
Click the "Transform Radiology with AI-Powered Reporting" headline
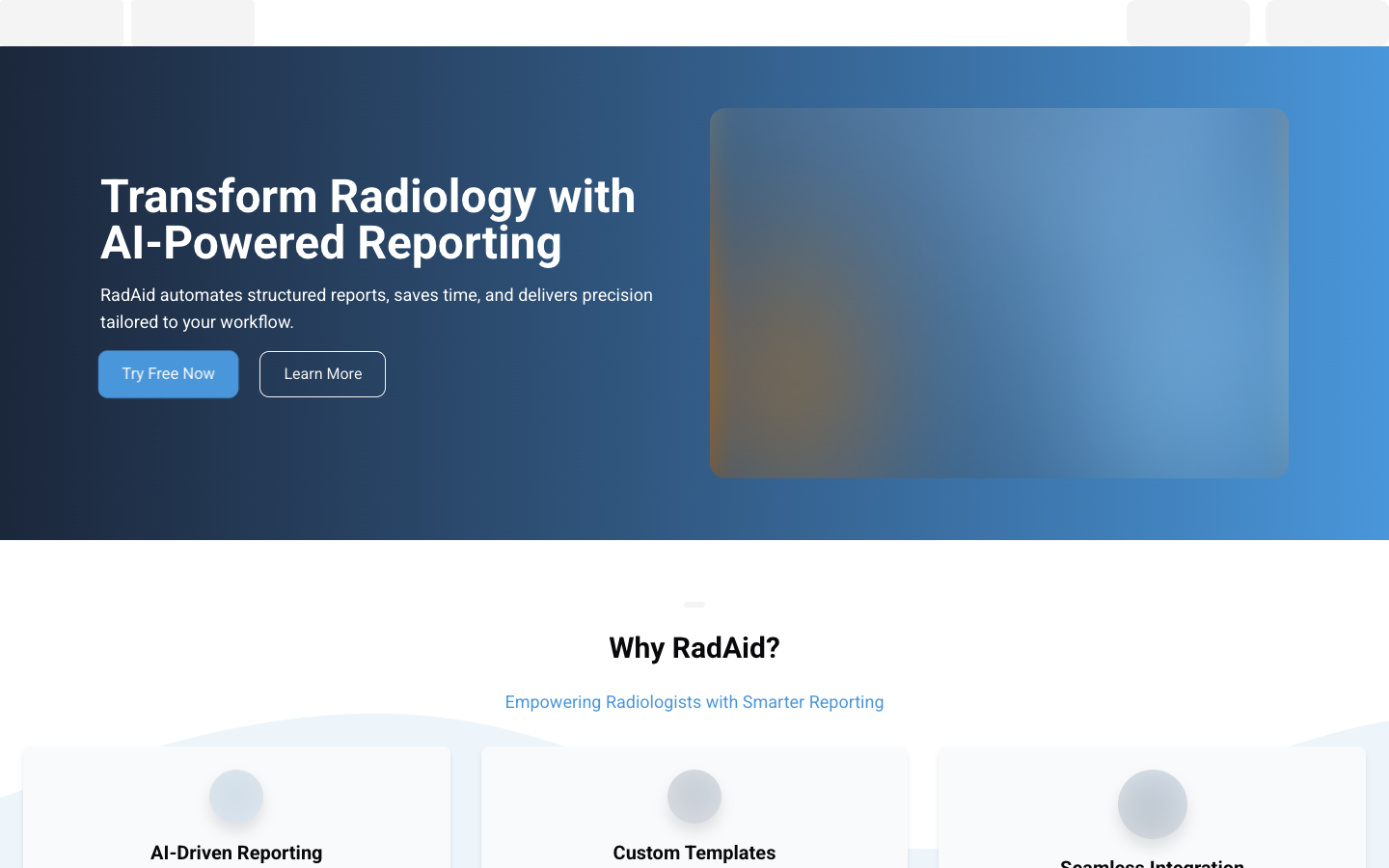click(x=368, y=220)
